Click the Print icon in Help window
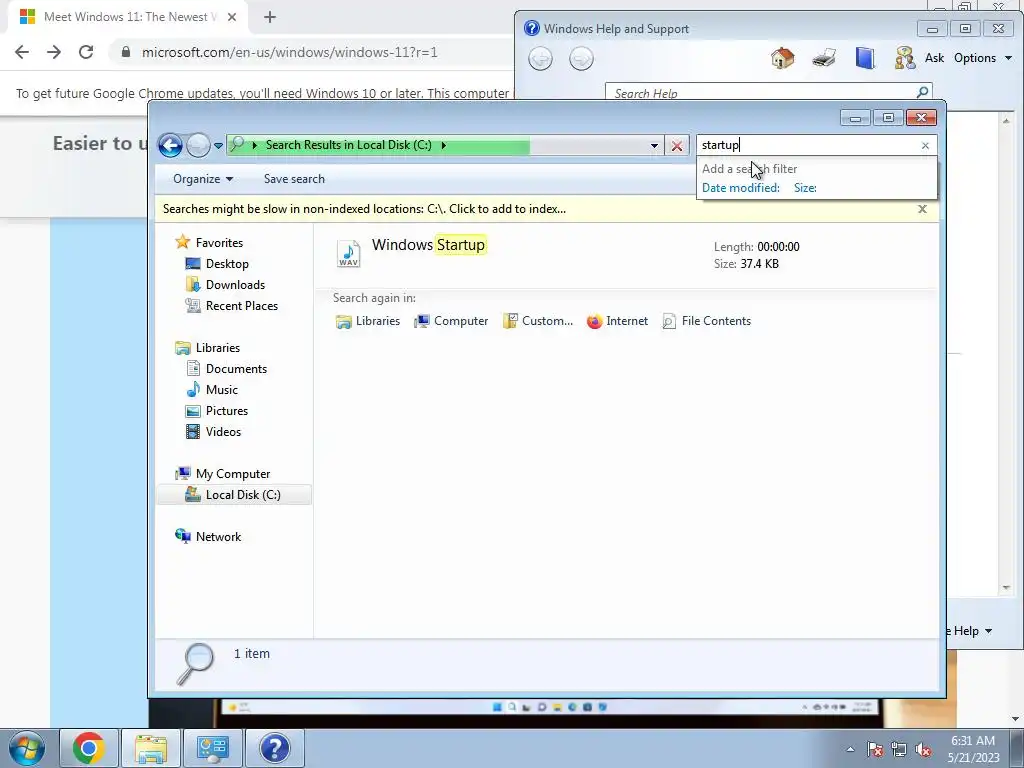 pos(824,58)
